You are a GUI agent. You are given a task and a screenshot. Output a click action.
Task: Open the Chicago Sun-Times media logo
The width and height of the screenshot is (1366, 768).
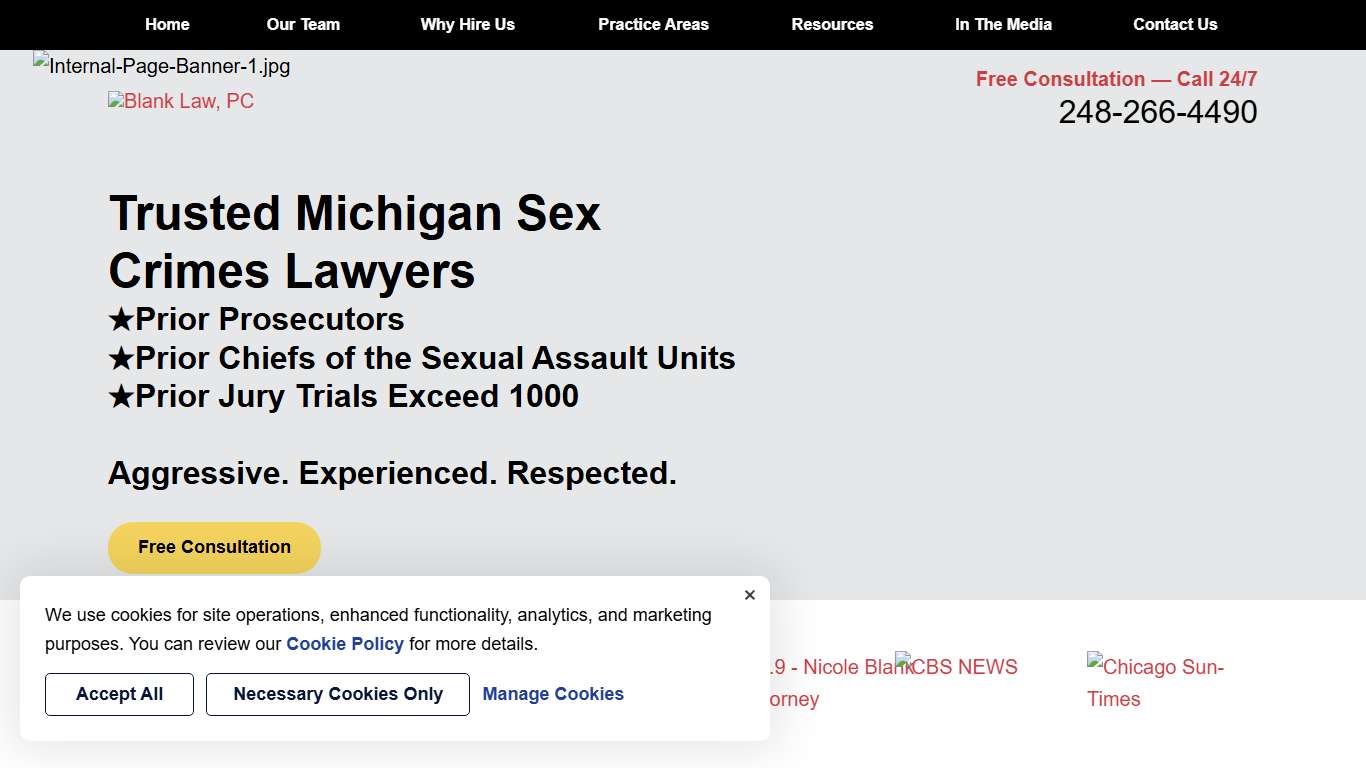coord(1155,683)
